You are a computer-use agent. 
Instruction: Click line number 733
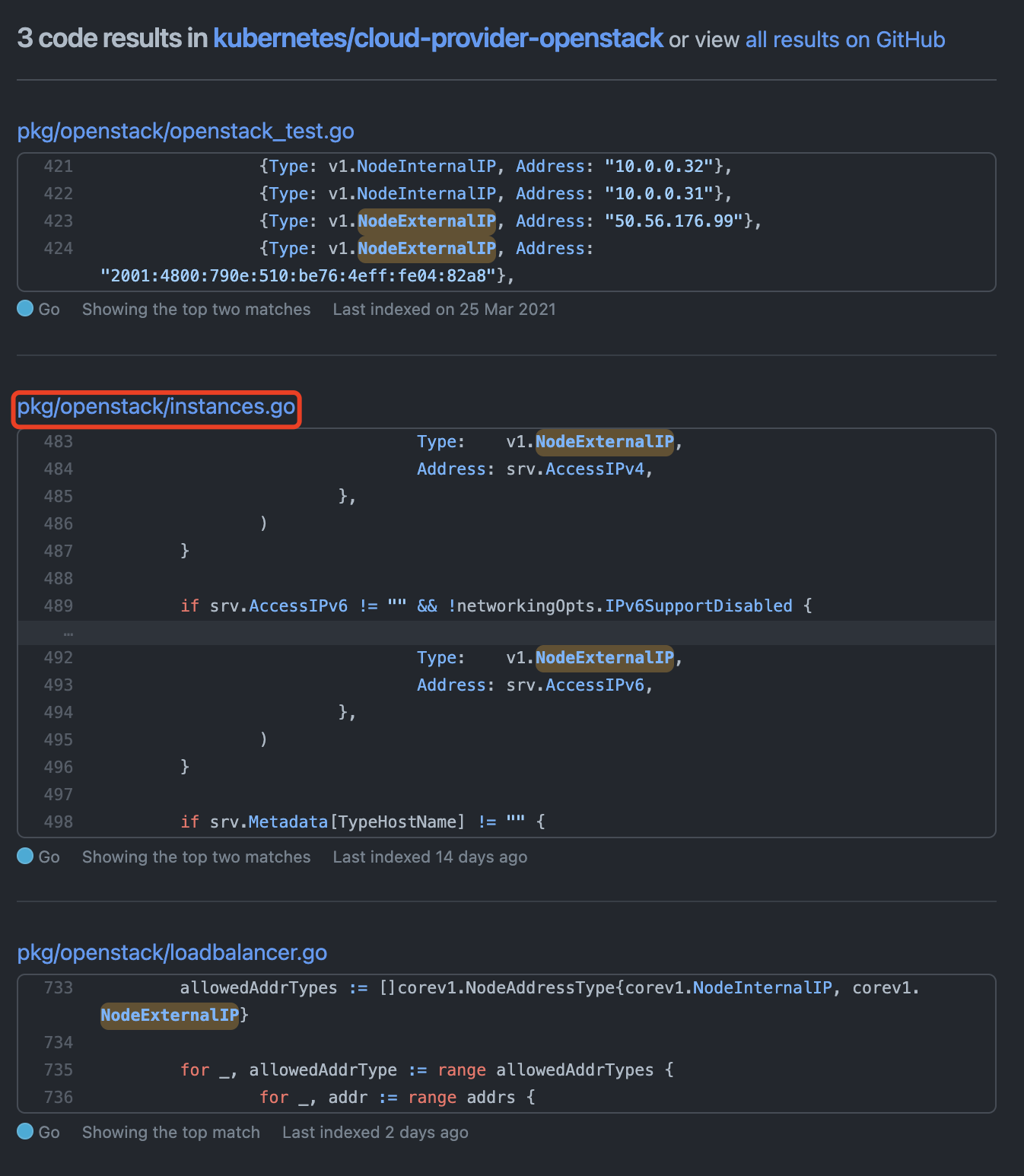tap(59, 987)
